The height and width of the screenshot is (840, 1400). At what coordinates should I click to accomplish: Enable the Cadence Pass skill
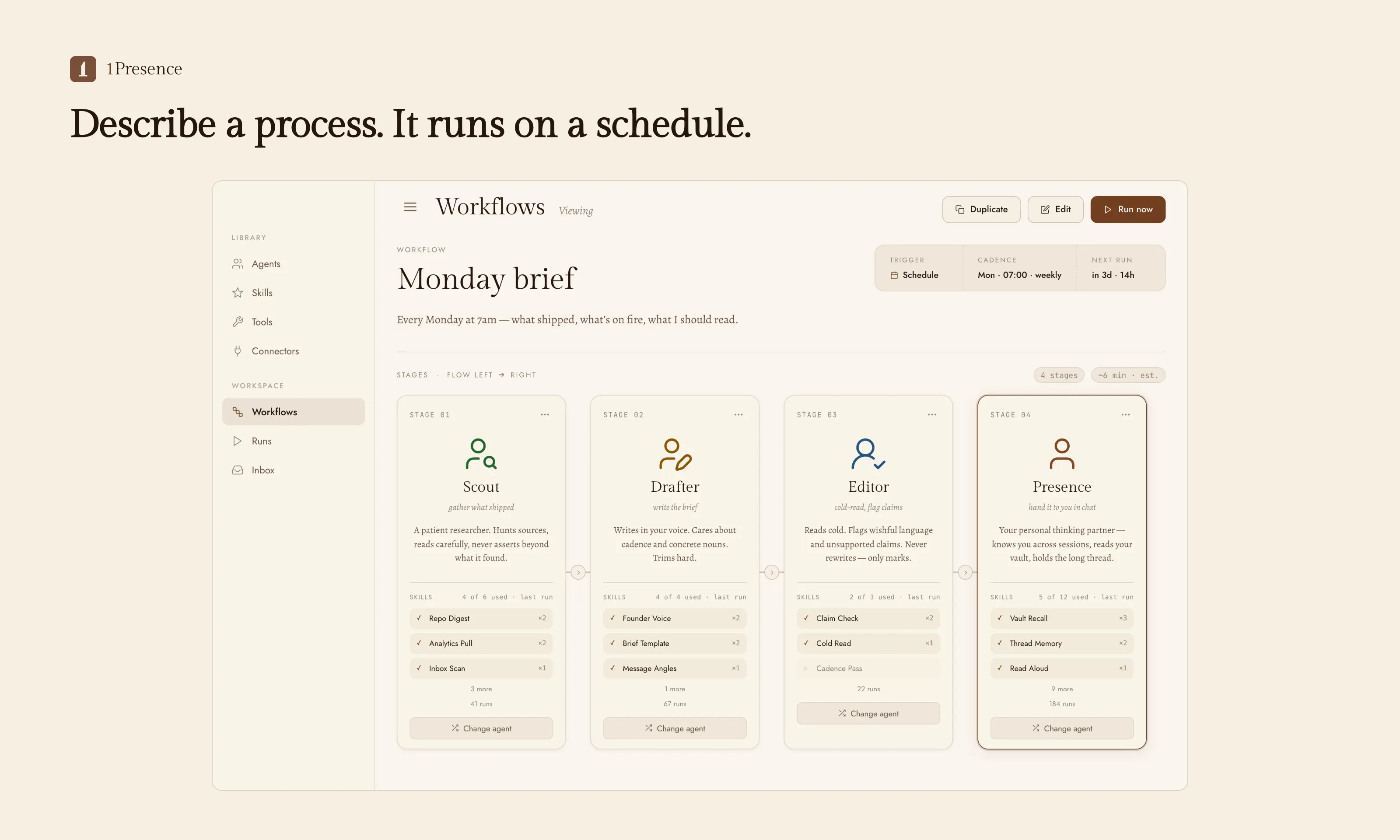pos(868,668)
